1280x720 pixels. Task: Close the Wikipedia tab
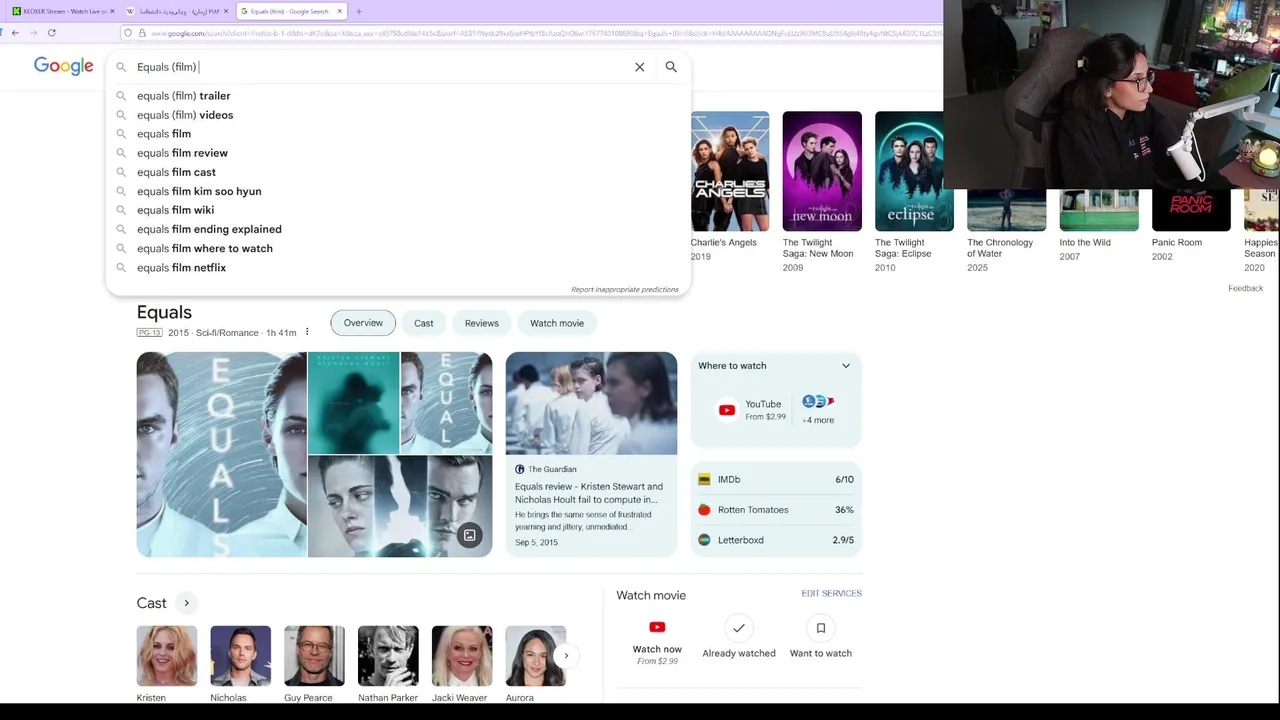[x=227, y=11]
